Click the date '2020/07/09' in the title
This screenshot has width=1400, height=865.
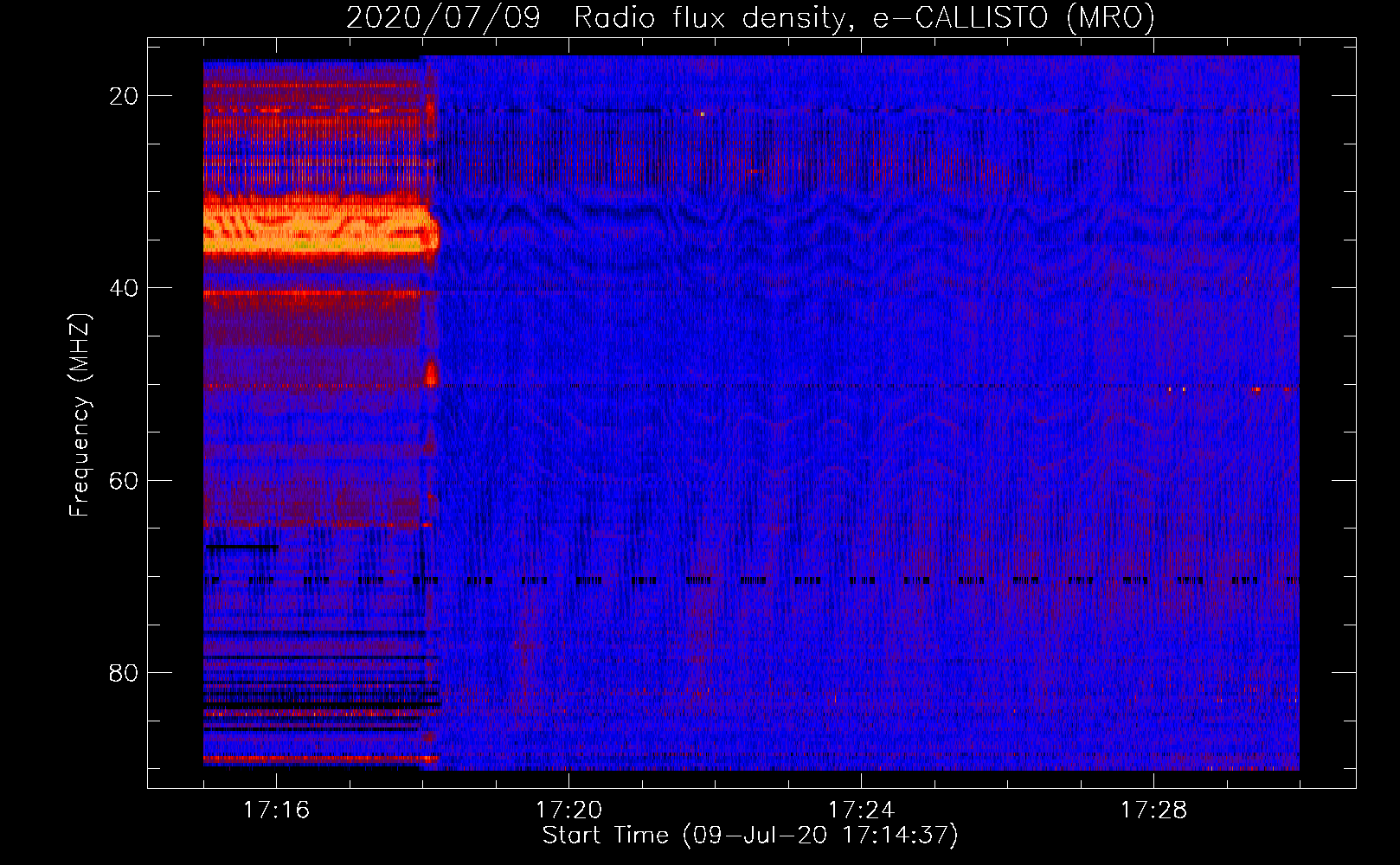pos(443,18)
